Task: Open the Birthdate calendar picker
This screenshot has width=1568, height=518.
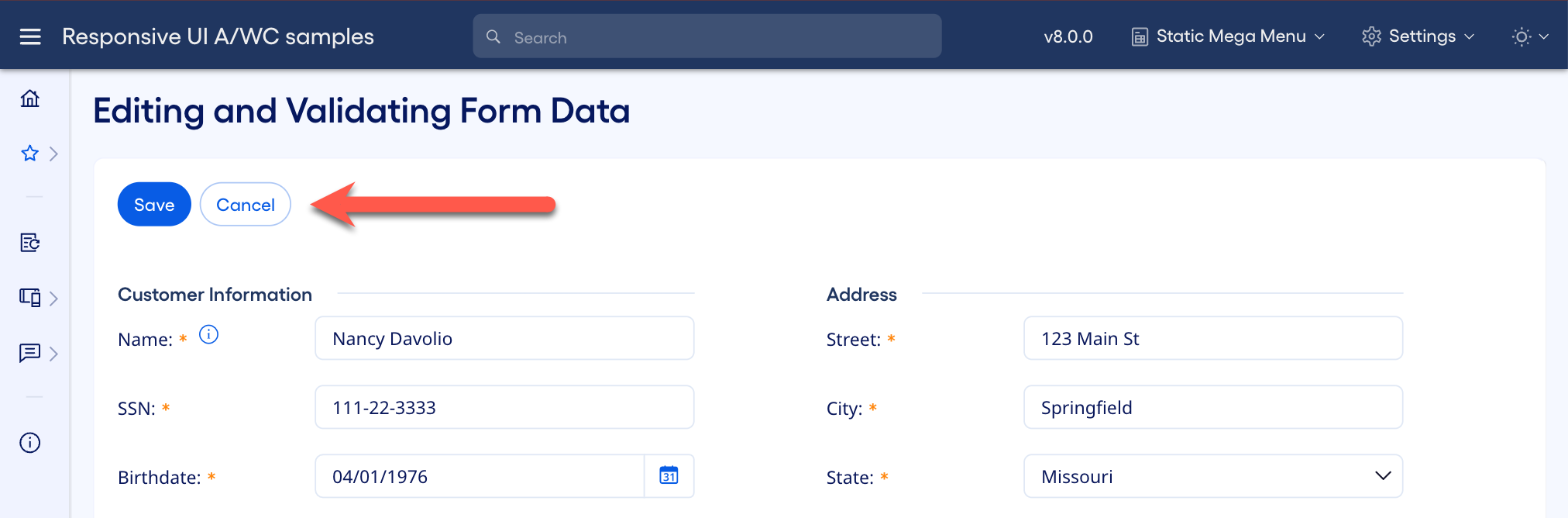Action: tap(669, 476)
